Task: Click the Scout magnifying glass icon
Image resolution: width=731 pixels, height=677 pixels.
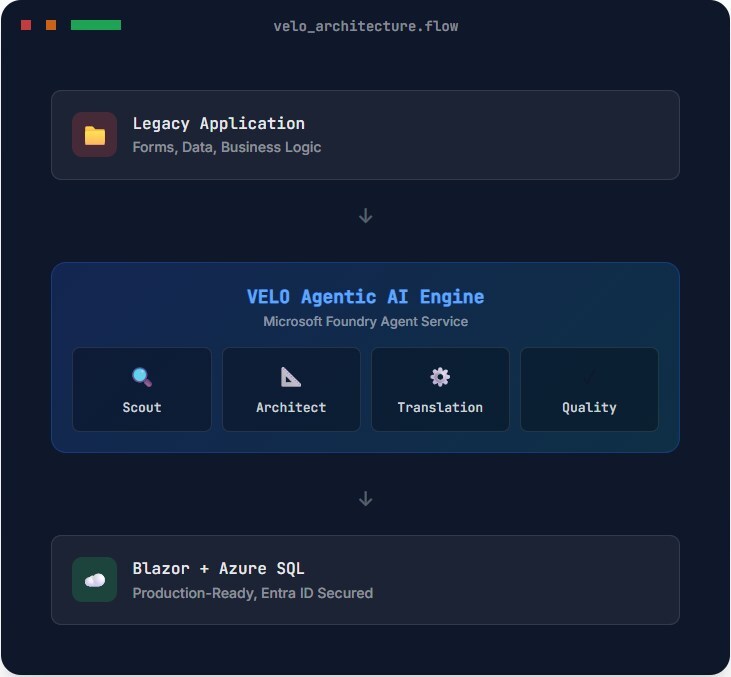Action: [142, 377]
